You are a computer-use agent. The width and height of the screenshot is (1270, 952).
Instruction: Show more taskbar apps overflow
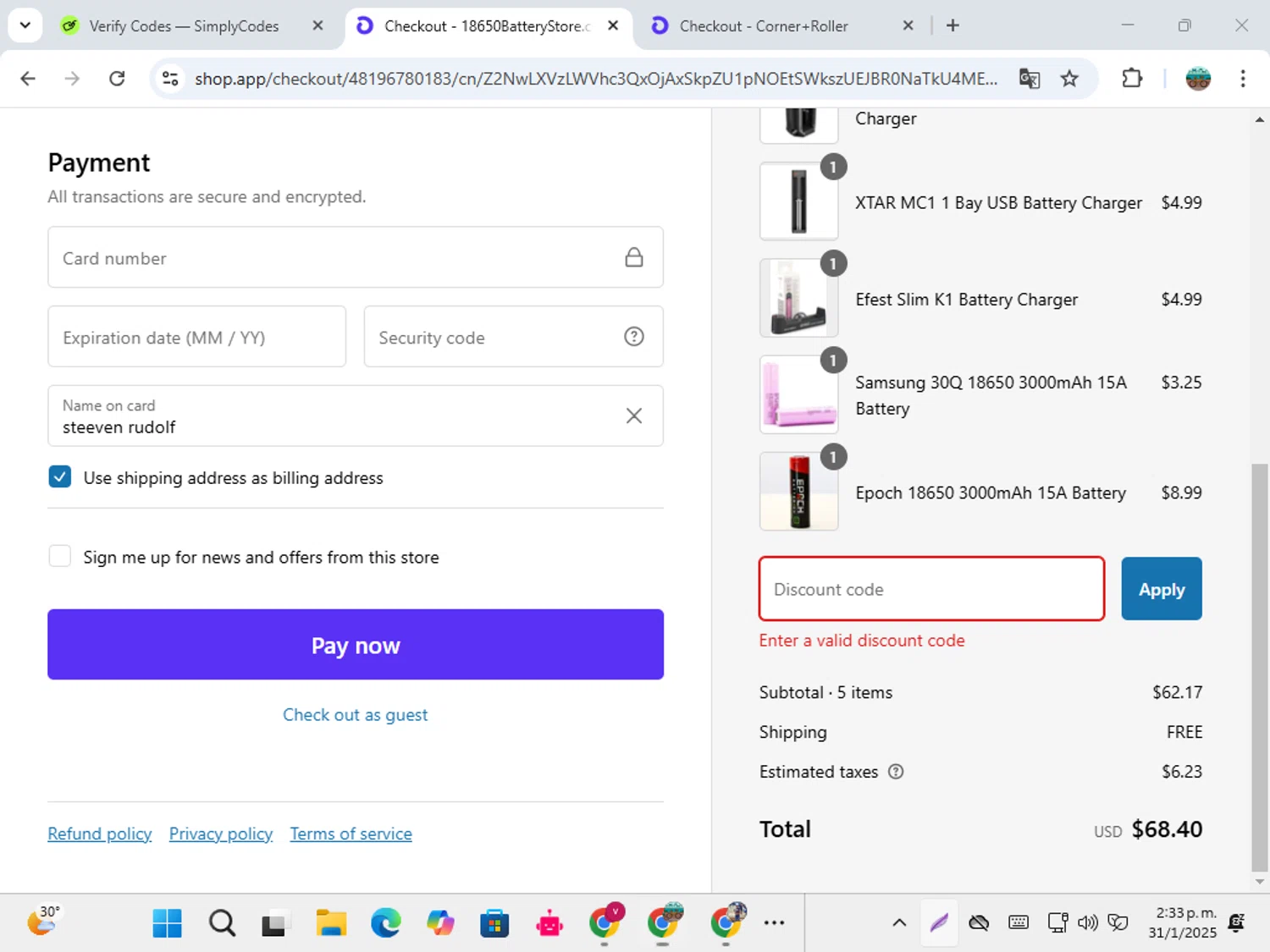pyautogui.click(x=774, y=923)
